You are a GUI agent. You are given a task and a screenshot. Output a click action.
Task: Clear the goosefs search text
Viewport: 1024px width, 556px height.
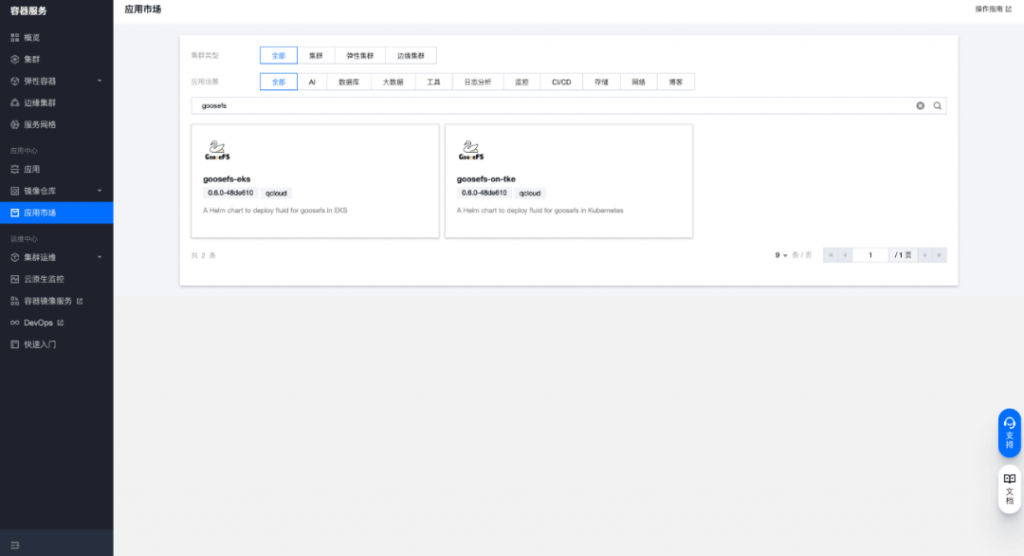pos(920,105)
